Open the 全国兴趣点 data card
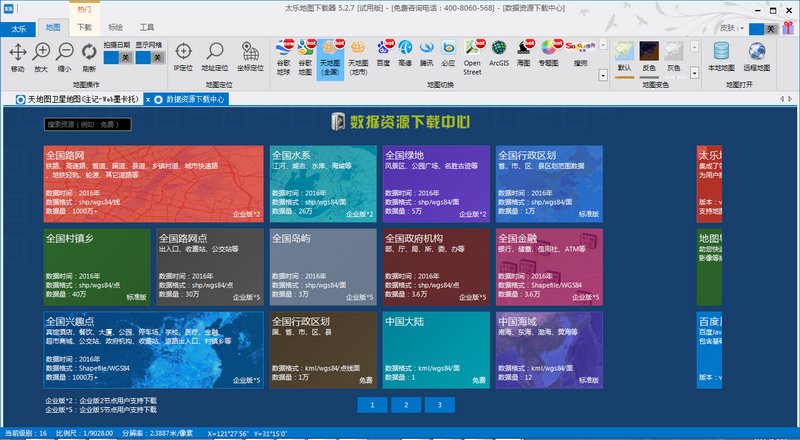 (x=154, y=350)
